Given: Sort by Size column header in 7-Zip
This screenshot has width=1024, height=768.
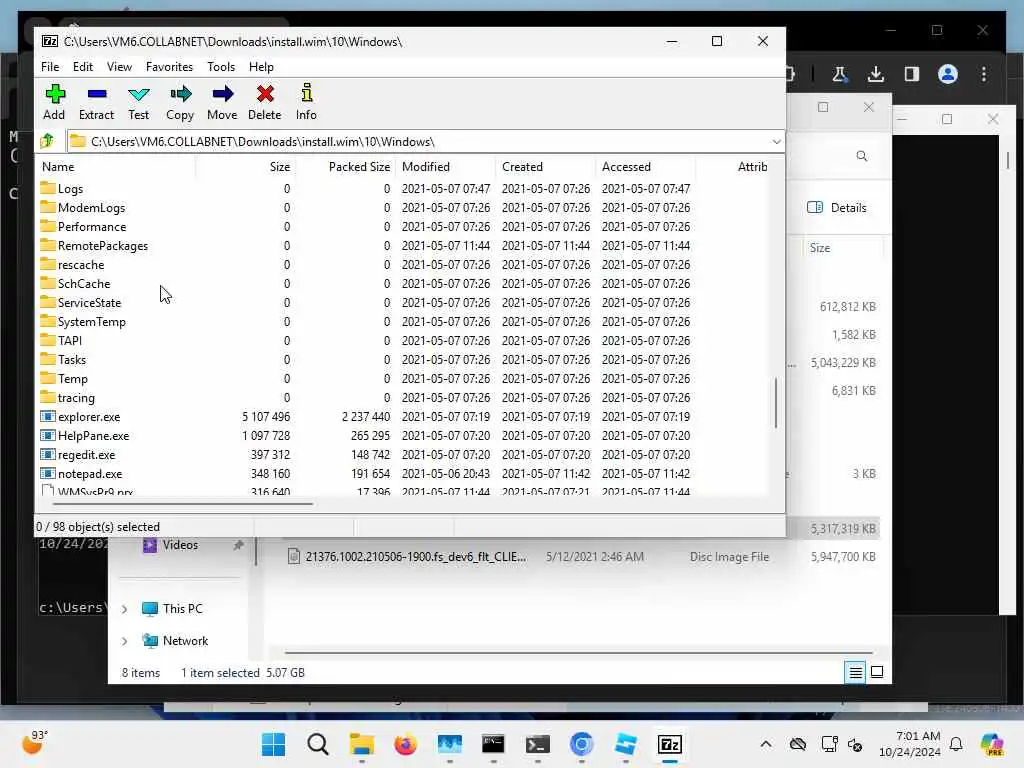Looking at the screenshot, I should pos(246,167).
